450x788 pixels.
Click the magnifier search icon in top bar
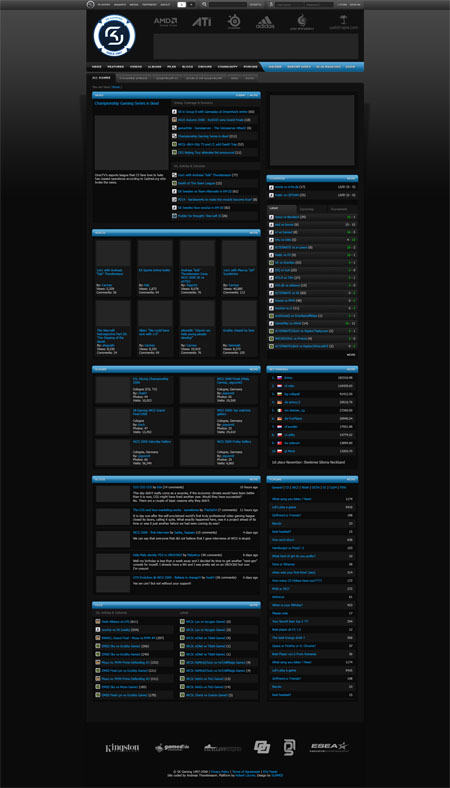click(x=205, y=4)
